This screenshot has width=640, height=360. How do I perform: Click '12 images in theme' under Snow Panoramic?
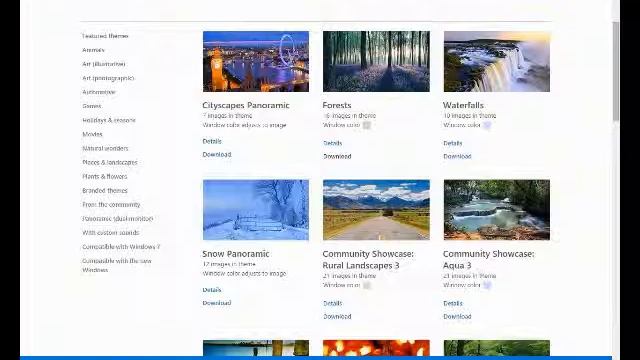pos(229,264)
